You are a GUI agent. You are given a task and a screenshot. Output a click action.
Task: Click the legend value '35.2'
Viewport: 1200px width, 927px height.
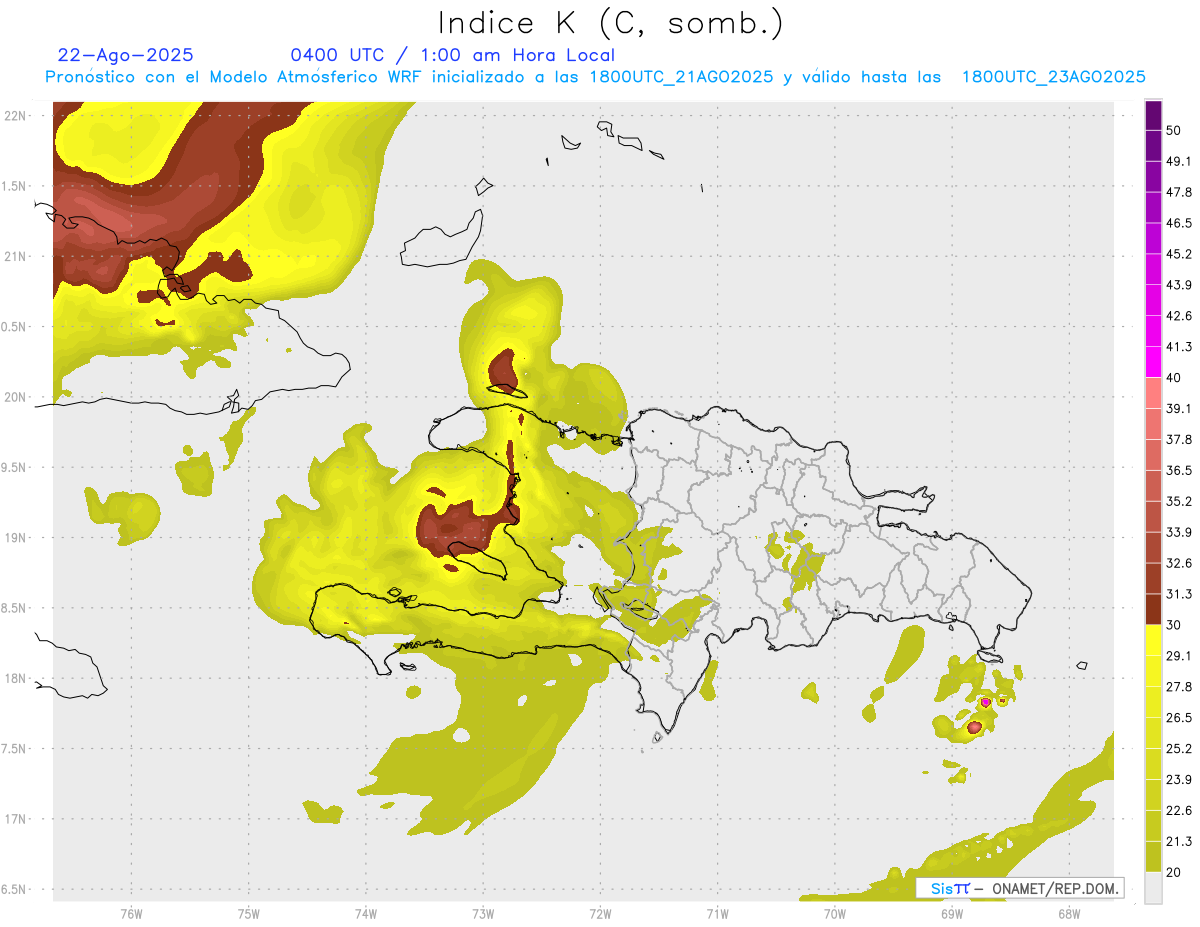[1179, 501]
